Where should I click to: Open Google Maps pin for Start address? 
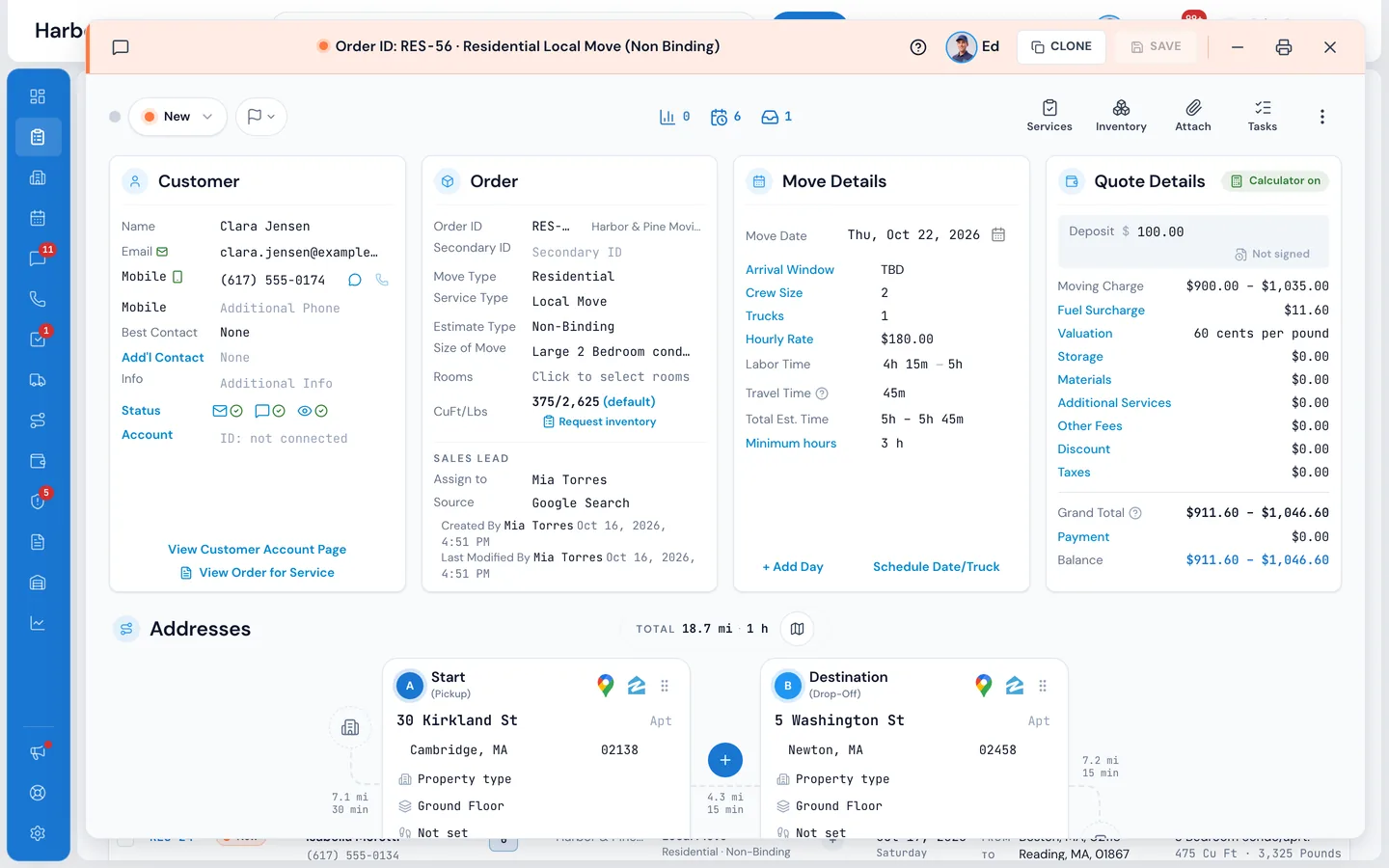click(606, 686)
